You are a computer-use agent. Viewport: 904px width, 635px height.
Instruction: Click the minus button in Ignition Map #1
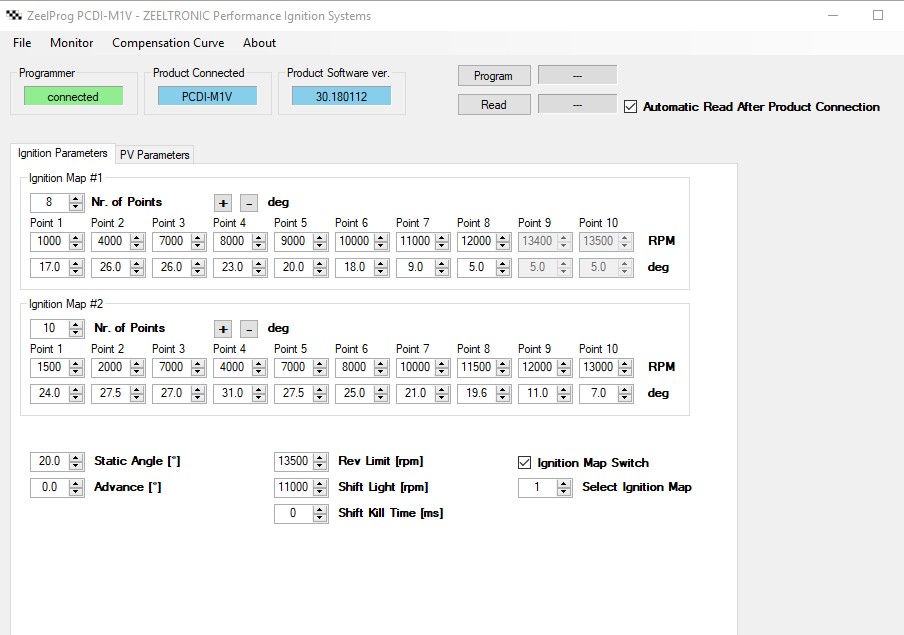tap(249, 203)
